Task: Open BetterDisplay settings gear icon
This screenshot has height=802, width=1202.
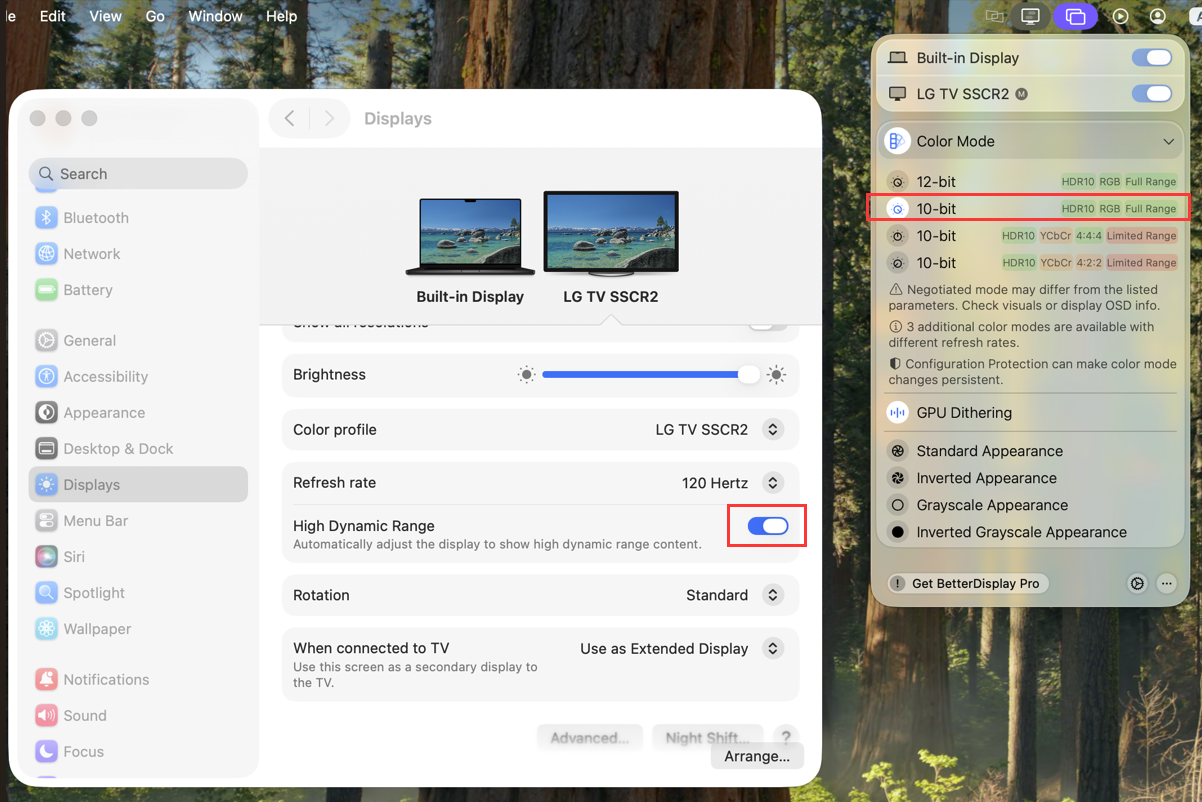Action: click(1137, 584)
